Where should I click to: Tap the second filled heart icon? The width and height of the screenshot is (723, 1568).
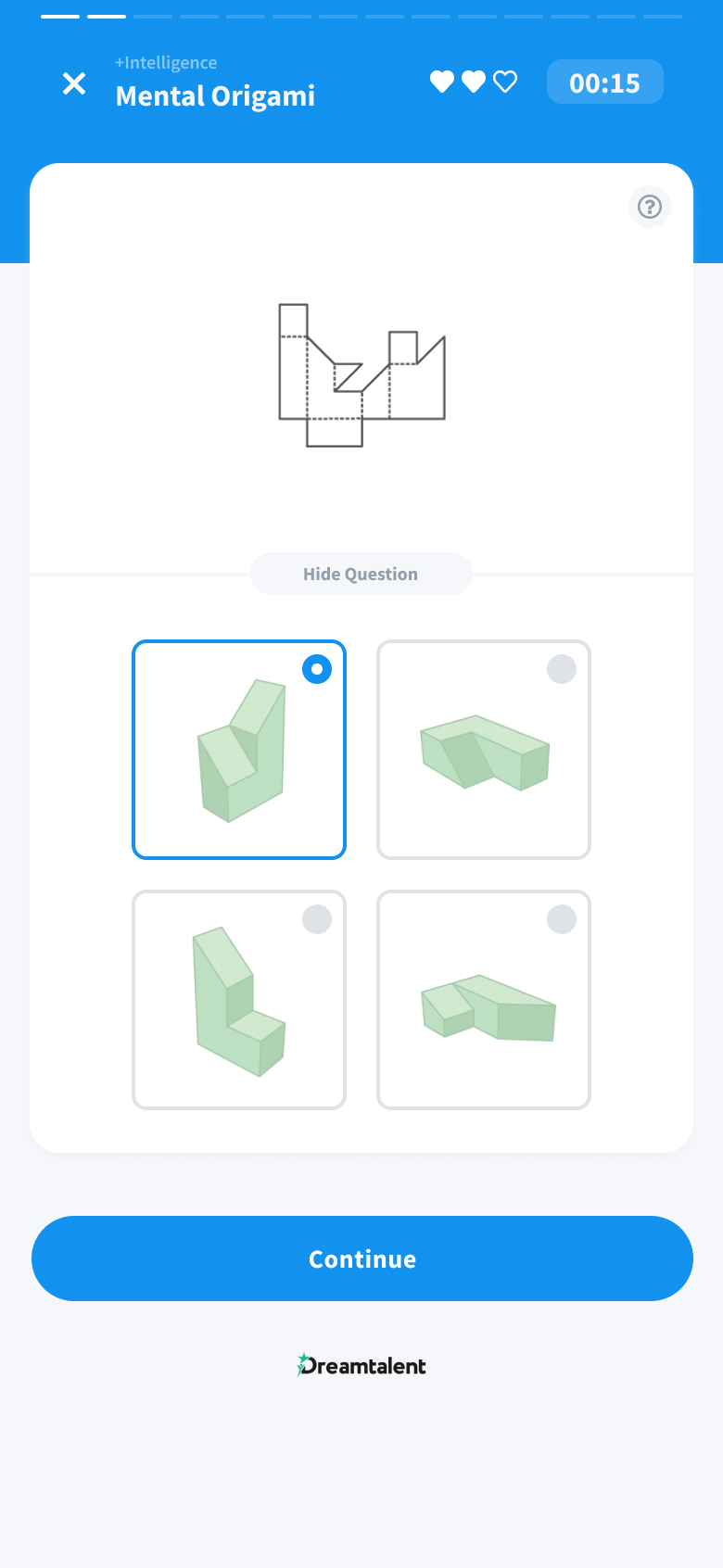(x=474, y=82)
